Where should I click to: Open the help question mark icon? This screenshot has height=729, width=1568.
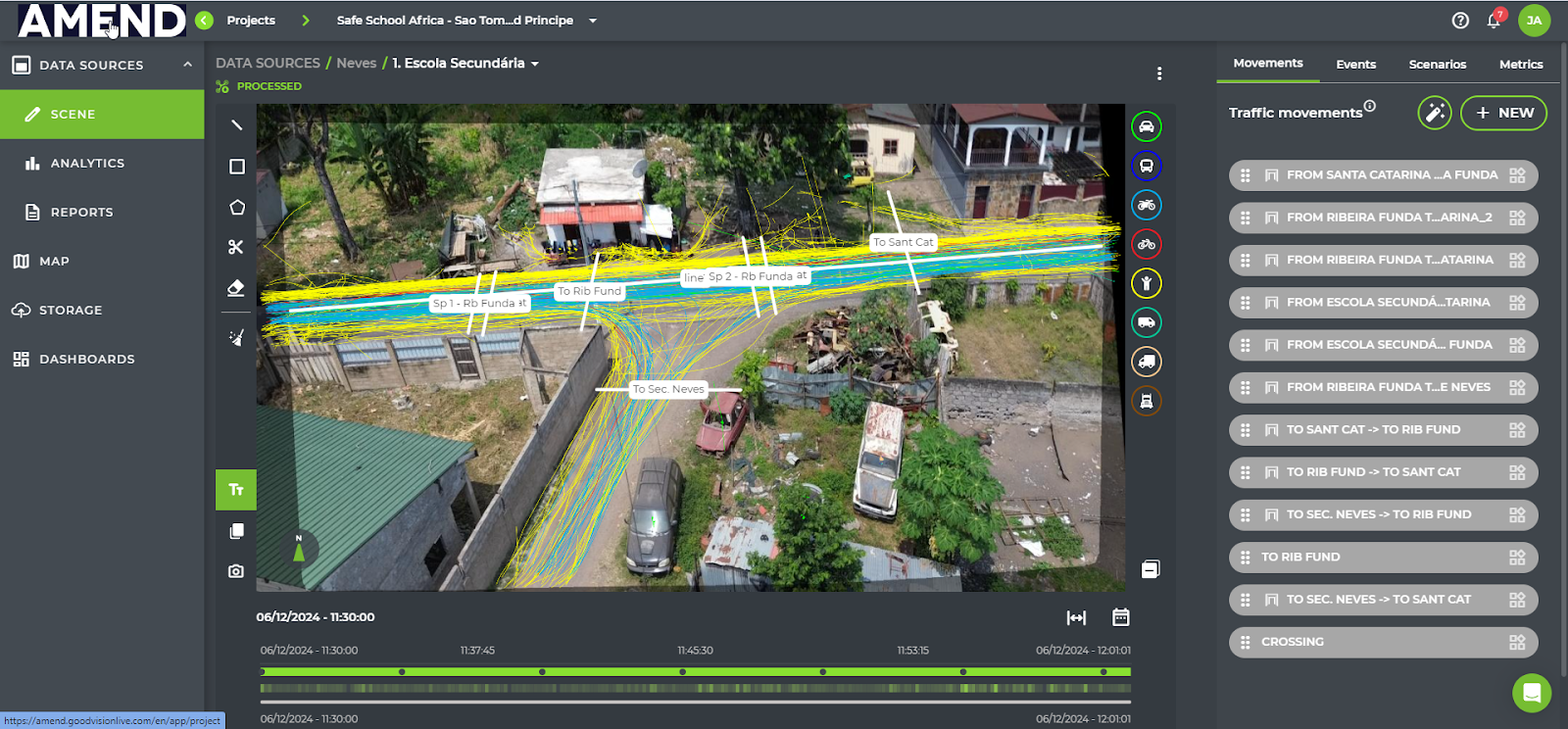(x=1460, y=21)
